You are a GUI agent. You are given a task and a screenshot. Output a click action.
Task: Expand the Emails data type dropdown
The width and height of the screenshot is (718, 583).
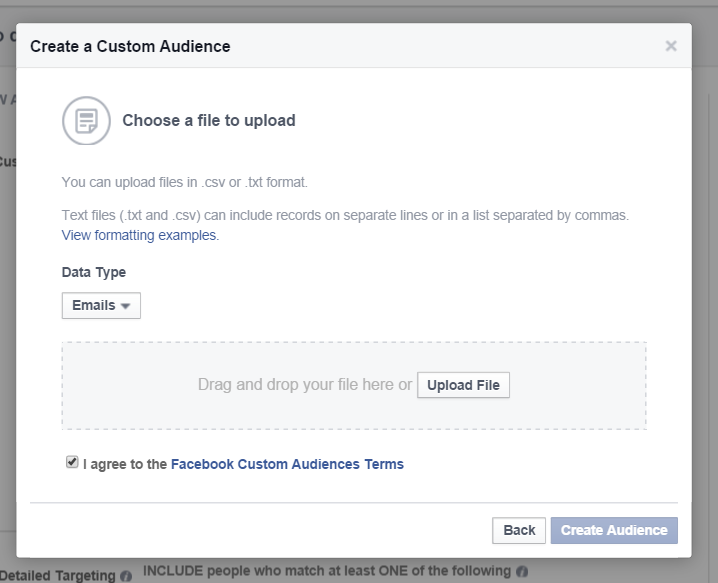(101, 305)
